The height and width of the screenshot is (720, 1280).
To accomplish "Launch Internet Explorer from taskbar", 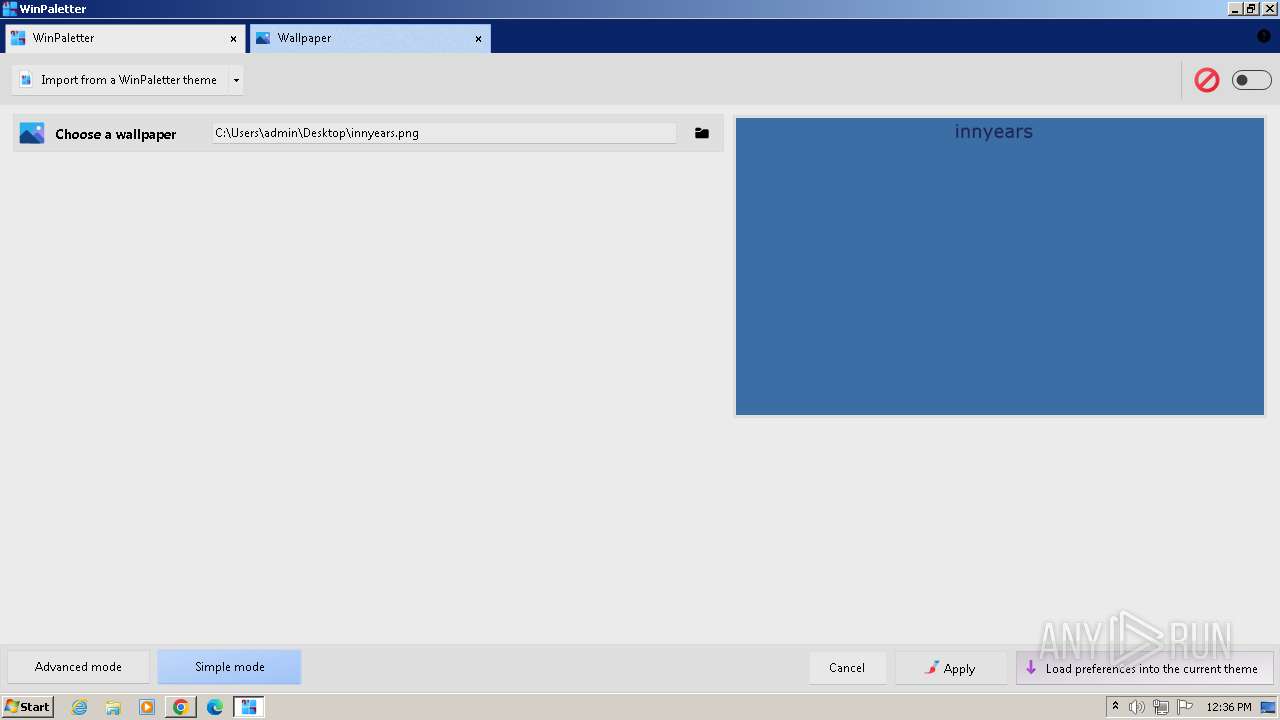I will (x=80, y=707).
